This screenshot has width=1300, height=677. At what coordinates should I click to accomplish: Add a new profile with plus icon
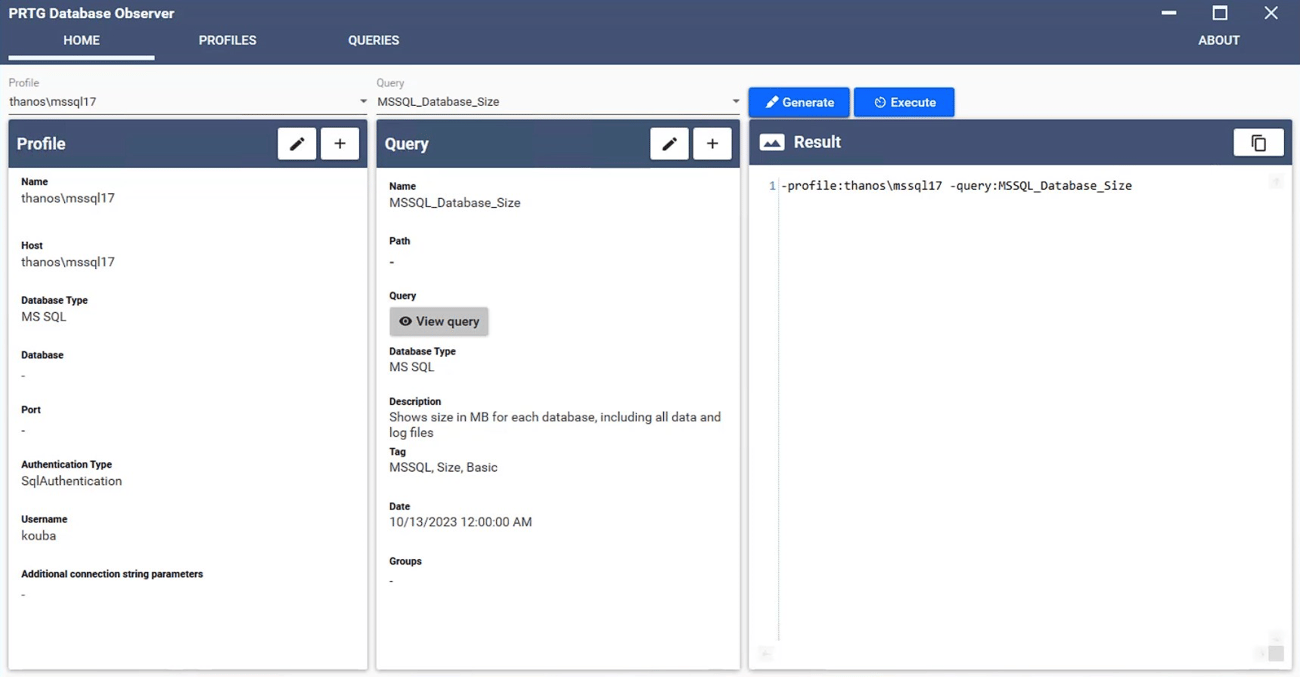pos(340,144)
